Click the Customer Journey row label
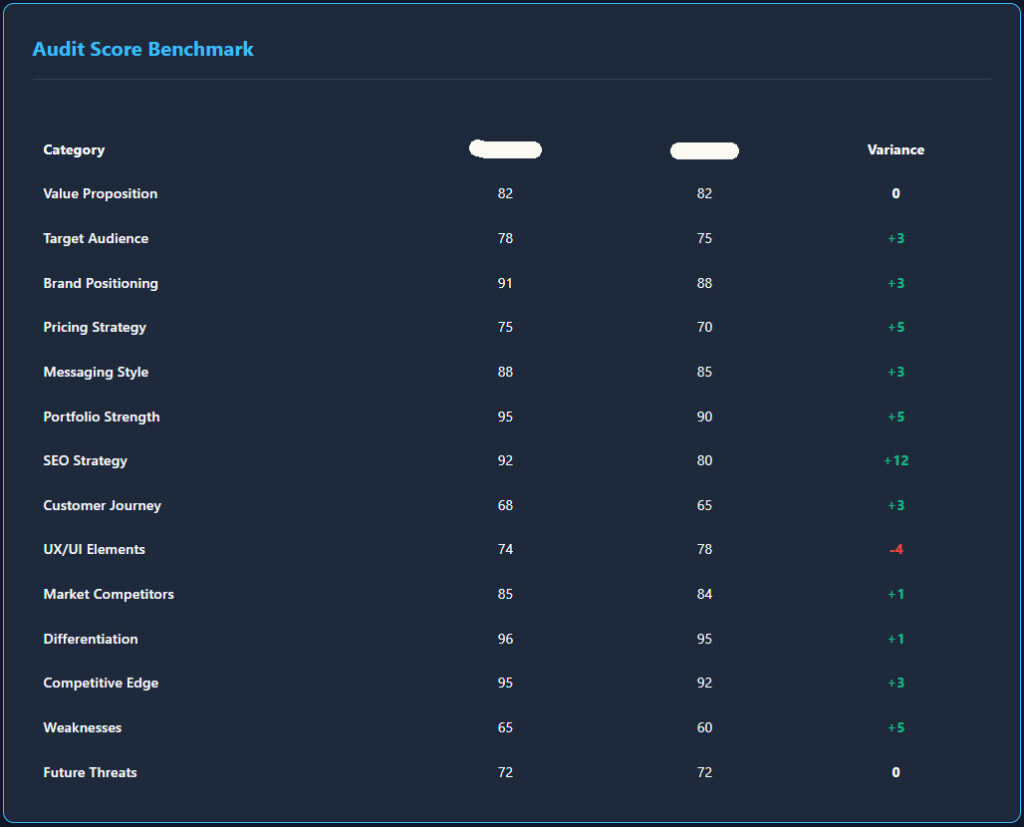1024x827 pixels. [x=101, y=505]
